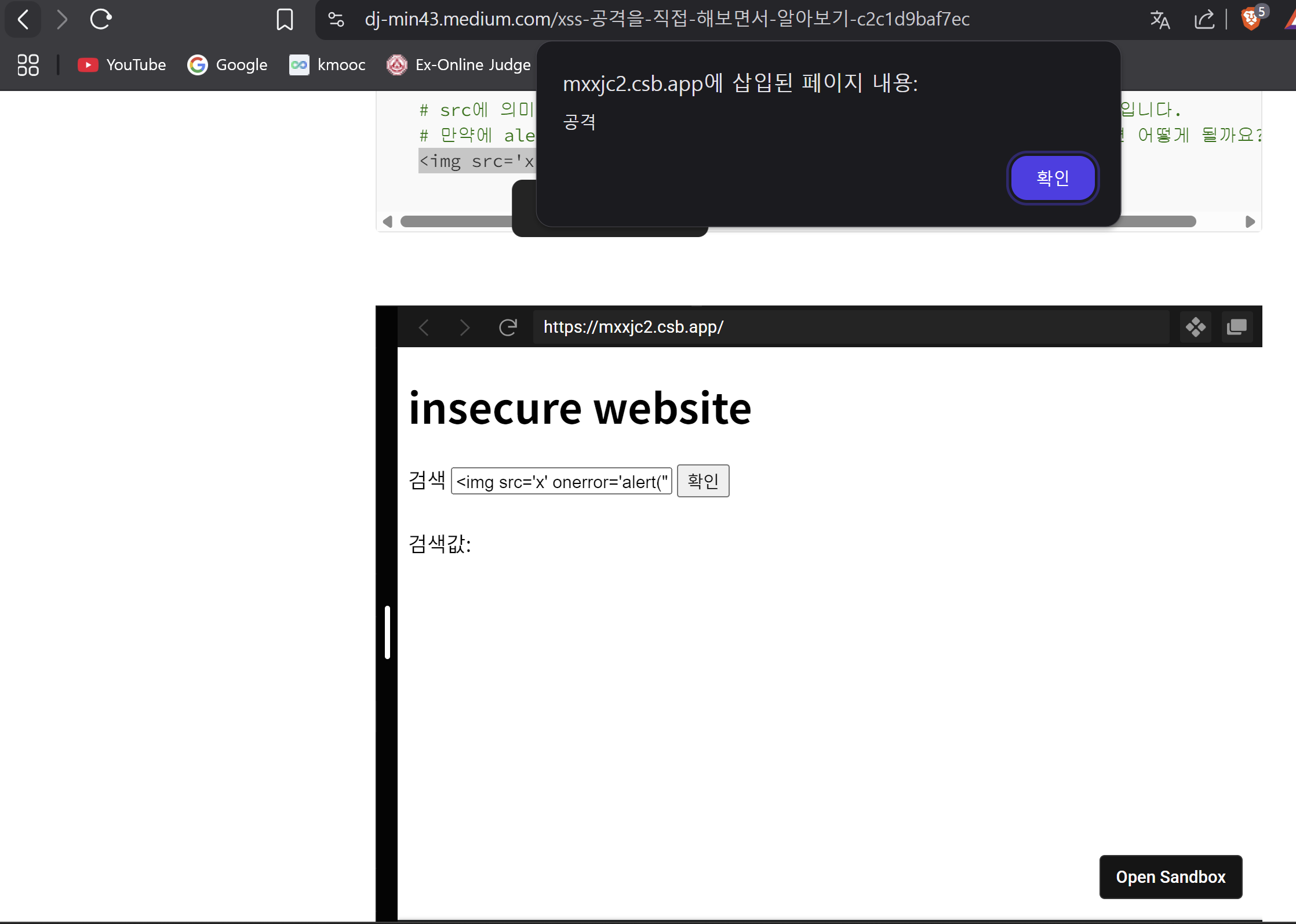Open the apps grid icon in bookmarks bar
1296x924 pixels.
(28, 64)
